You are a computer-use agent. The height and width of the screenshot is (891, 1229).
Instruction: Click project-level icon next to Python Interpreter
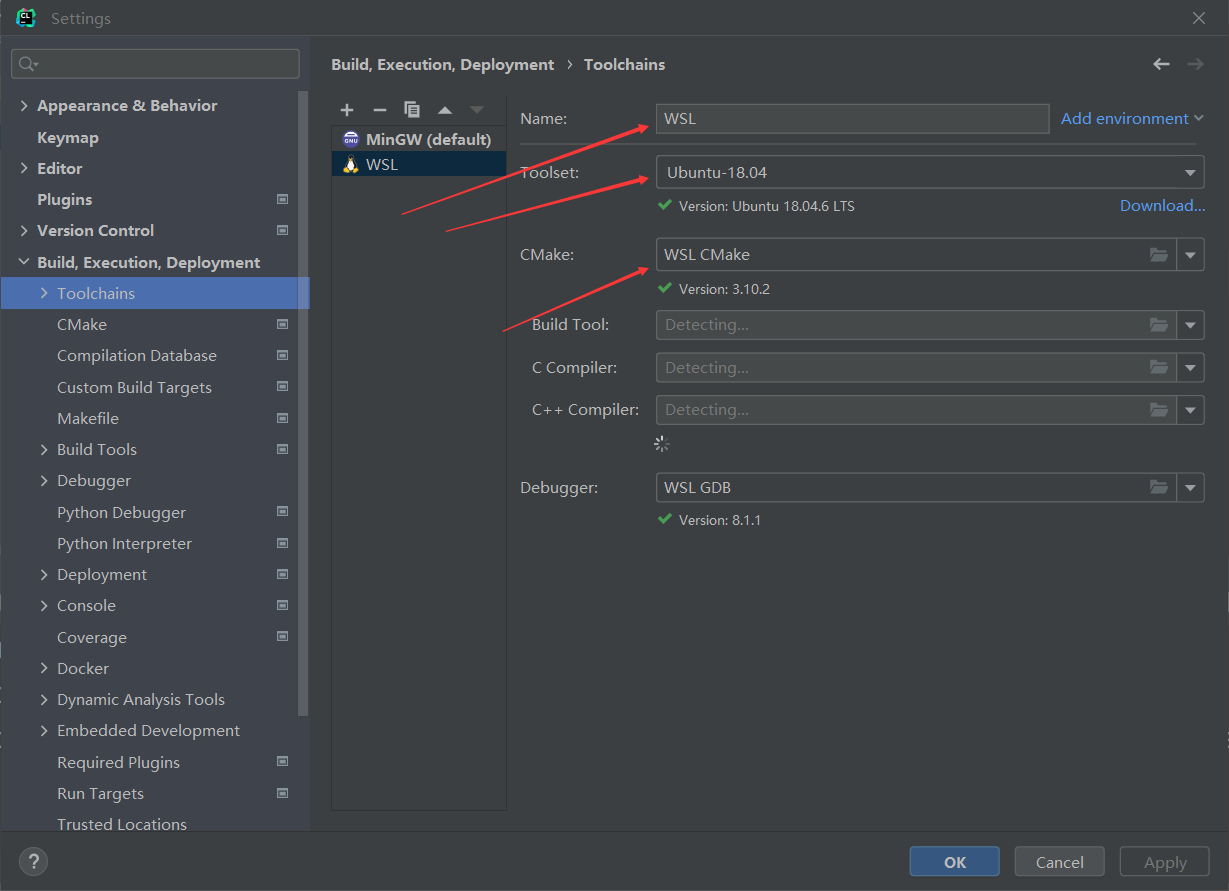click(282, 543)
